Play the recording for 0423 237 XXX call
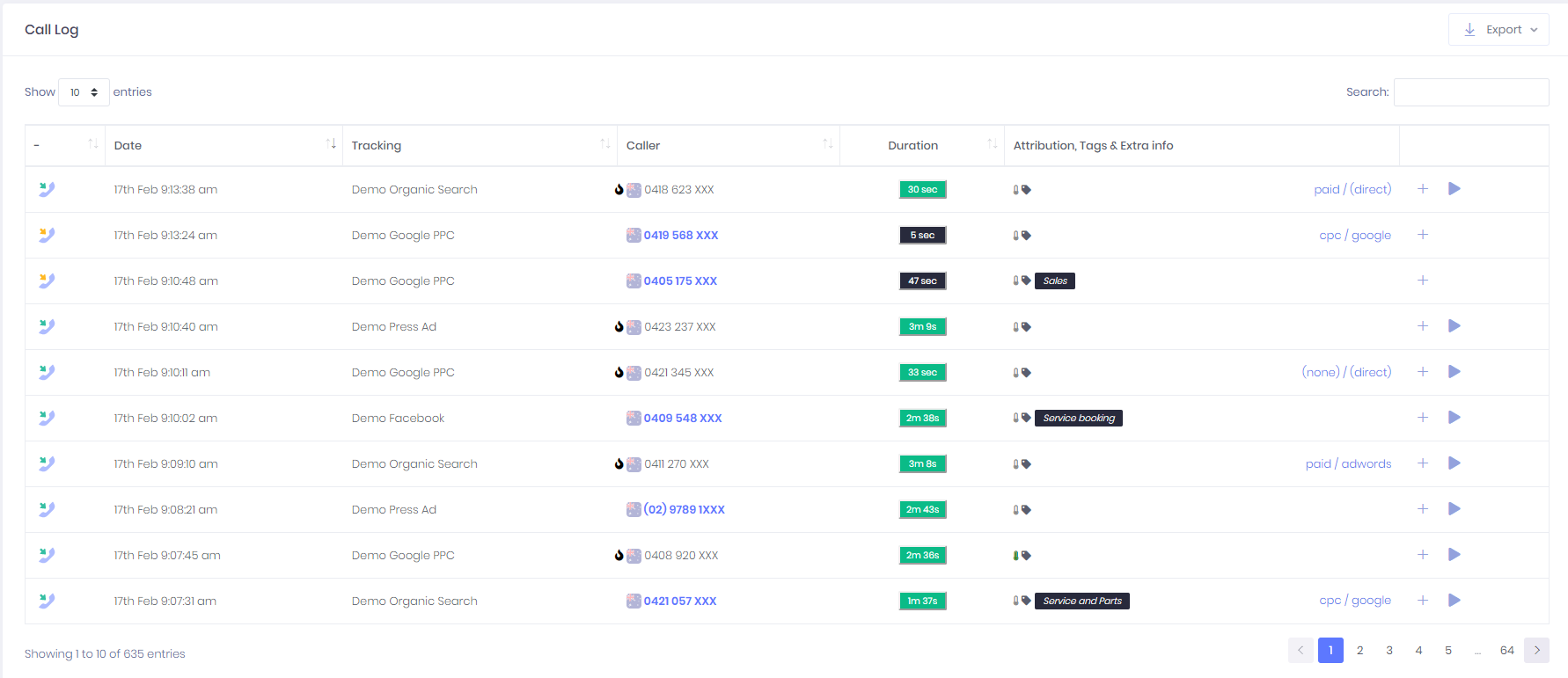Image resolution: width=1568 pixels, height=678 pixels. pyautogui.click(x=1454, y=326)
